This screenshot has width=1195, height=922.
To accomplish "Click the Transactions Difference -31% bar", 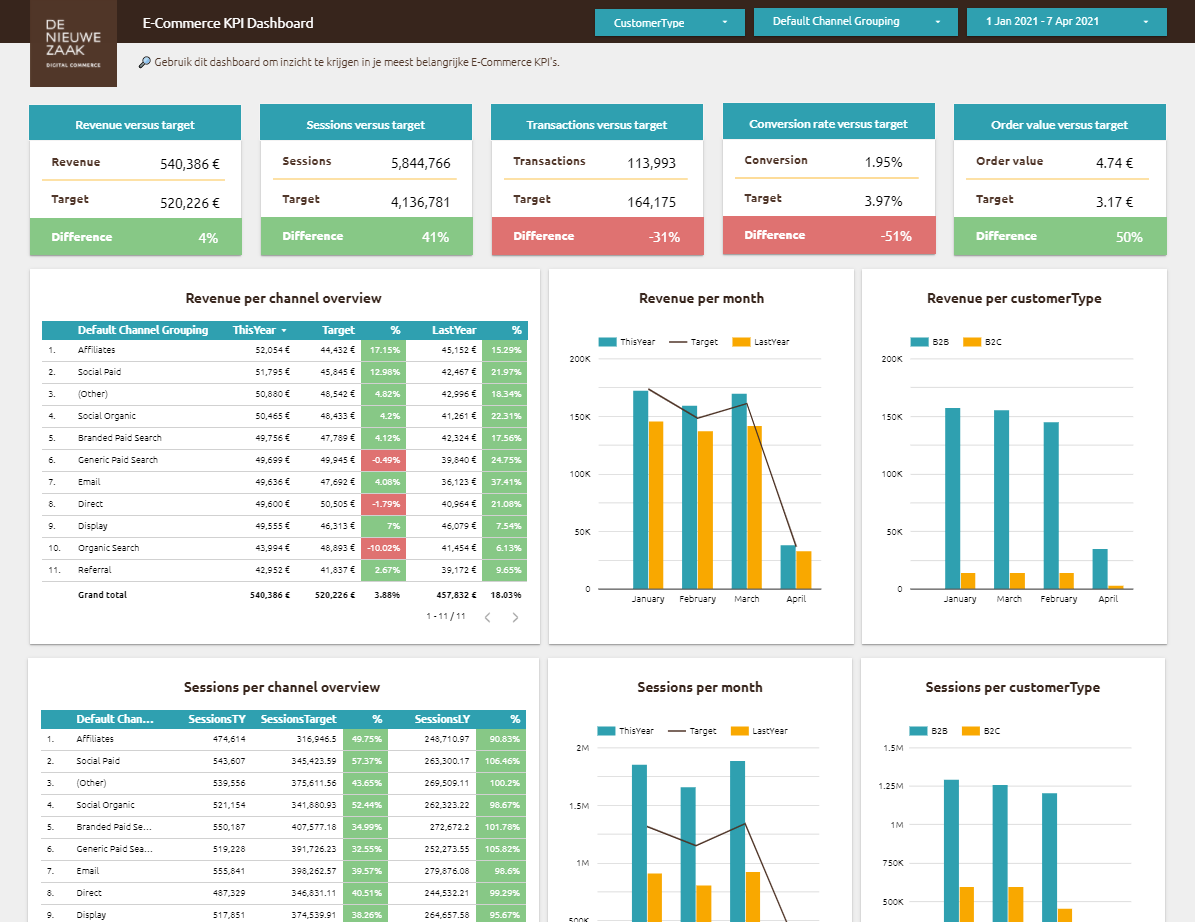I will click(598, 236).
